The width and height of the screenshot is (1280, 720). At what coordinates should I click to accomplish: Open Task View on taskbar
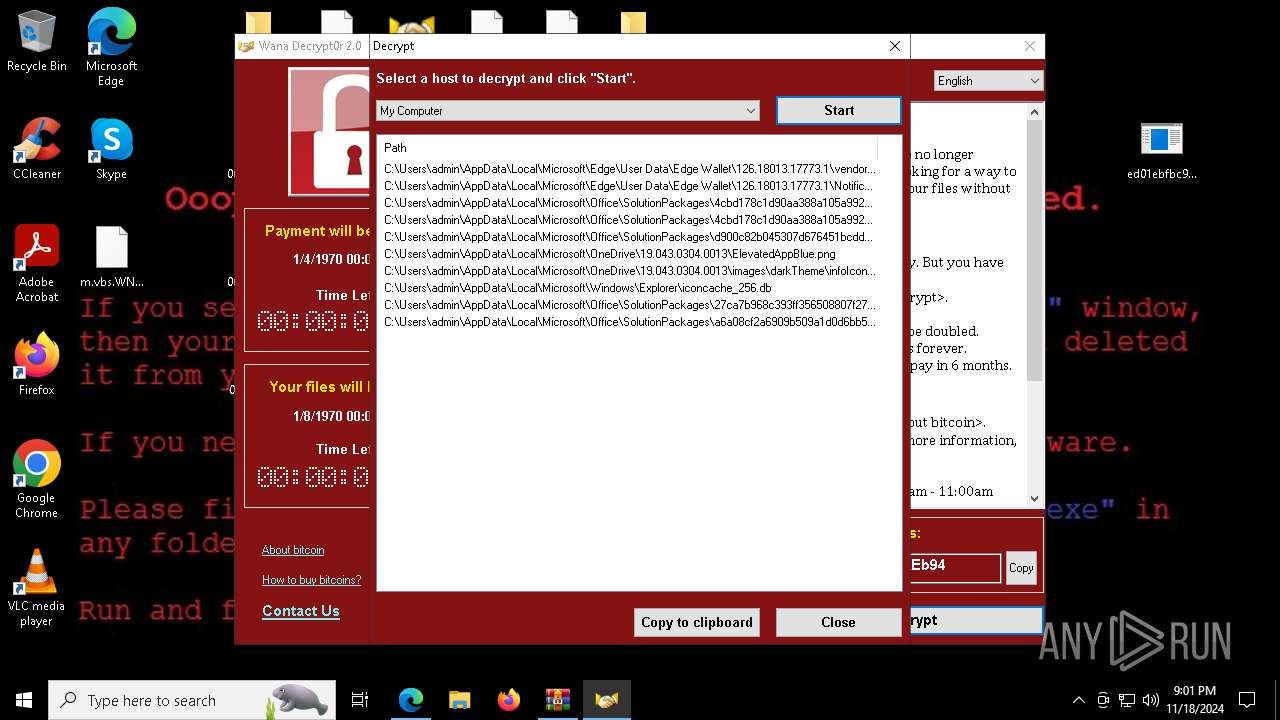[360, 700]
